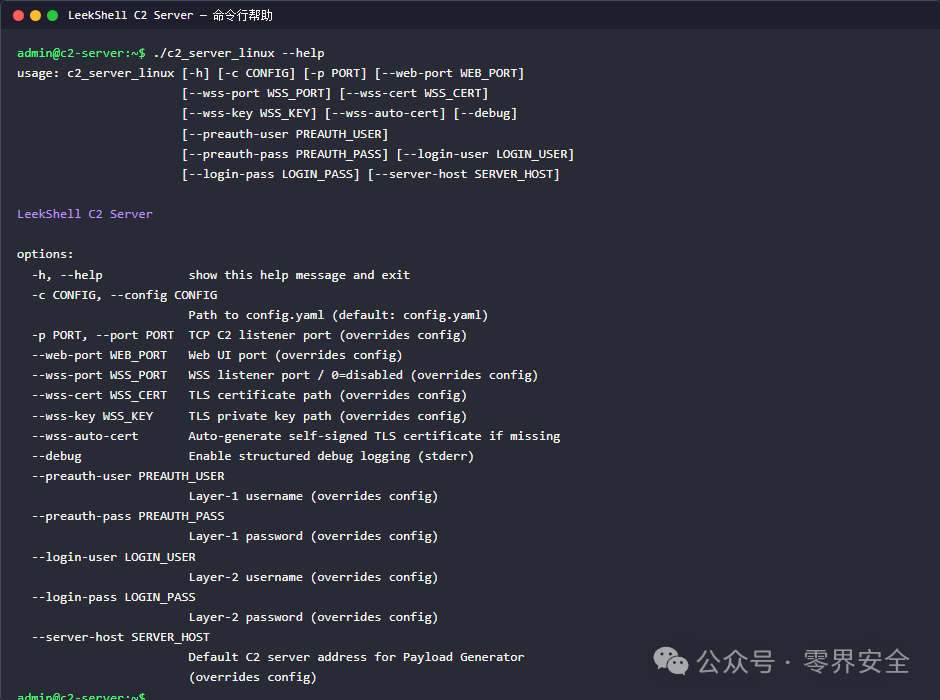Click the yellow minimize window button

(35, 16)
